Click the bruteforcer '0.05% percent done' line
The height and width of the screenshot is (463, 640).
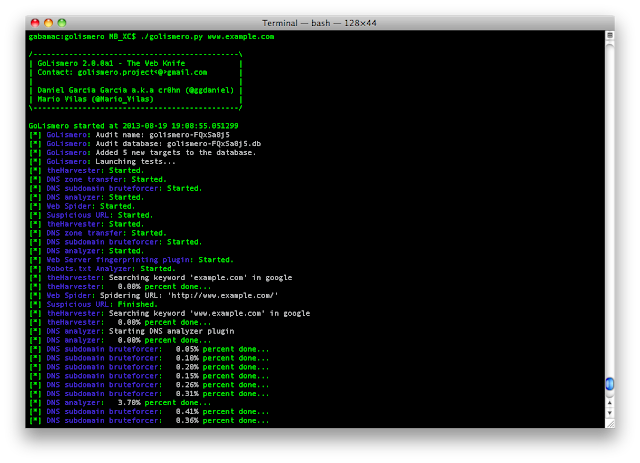click(149, 349)
